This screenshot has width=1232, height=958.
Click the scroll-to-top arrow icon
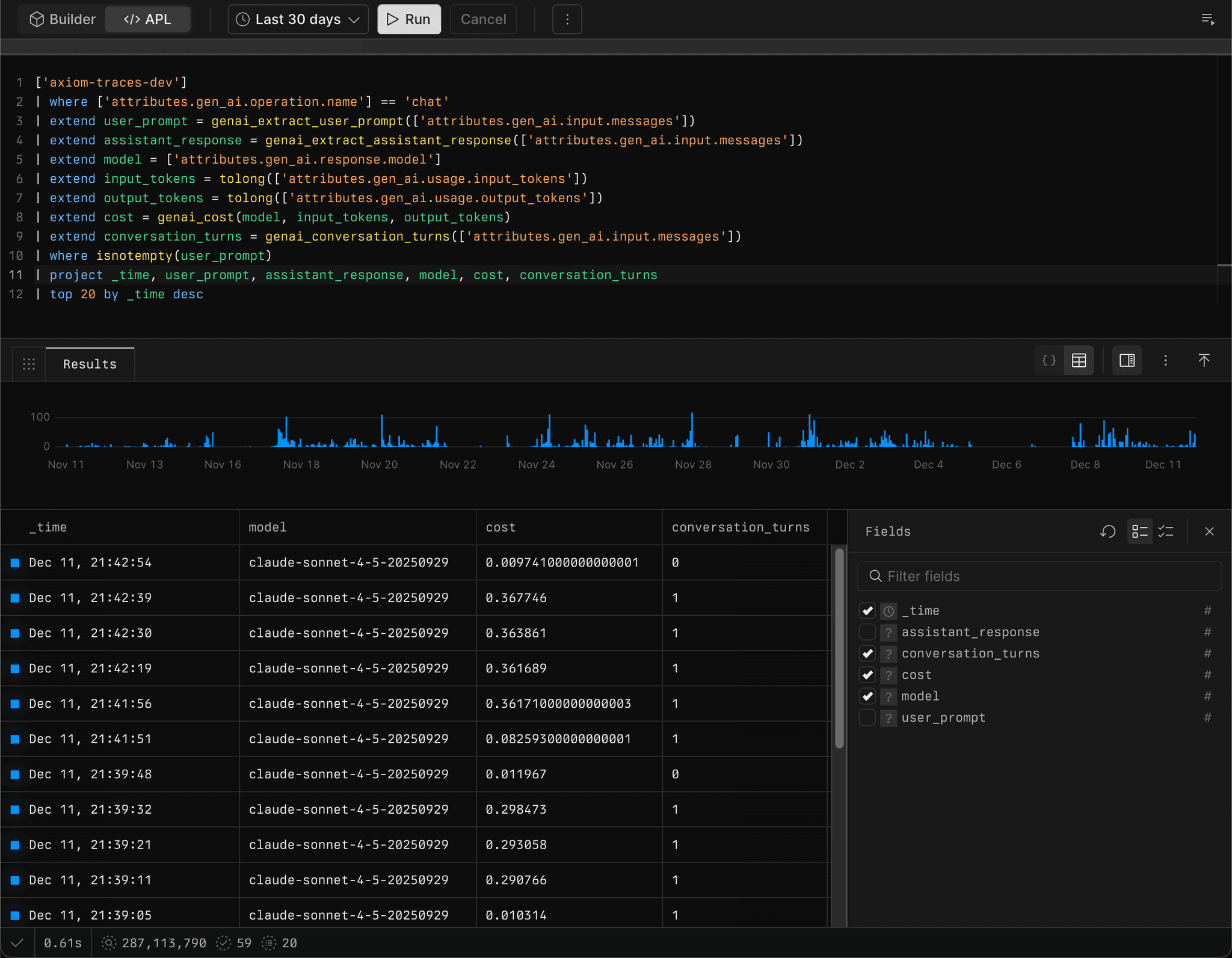tap(1204, 360)
